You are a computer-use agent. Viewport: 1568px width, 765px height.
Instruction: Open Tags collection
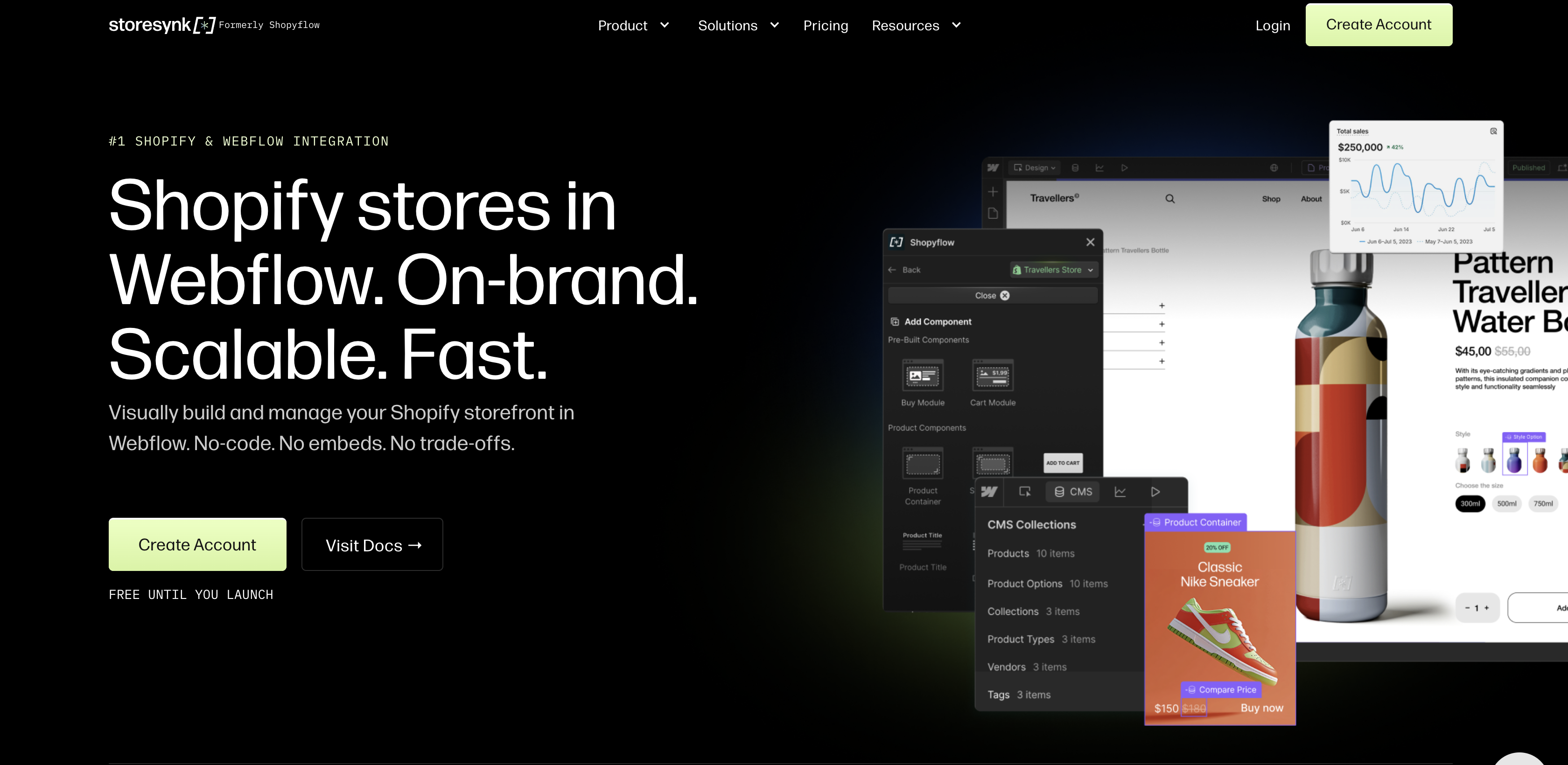tap(1019, 695)
